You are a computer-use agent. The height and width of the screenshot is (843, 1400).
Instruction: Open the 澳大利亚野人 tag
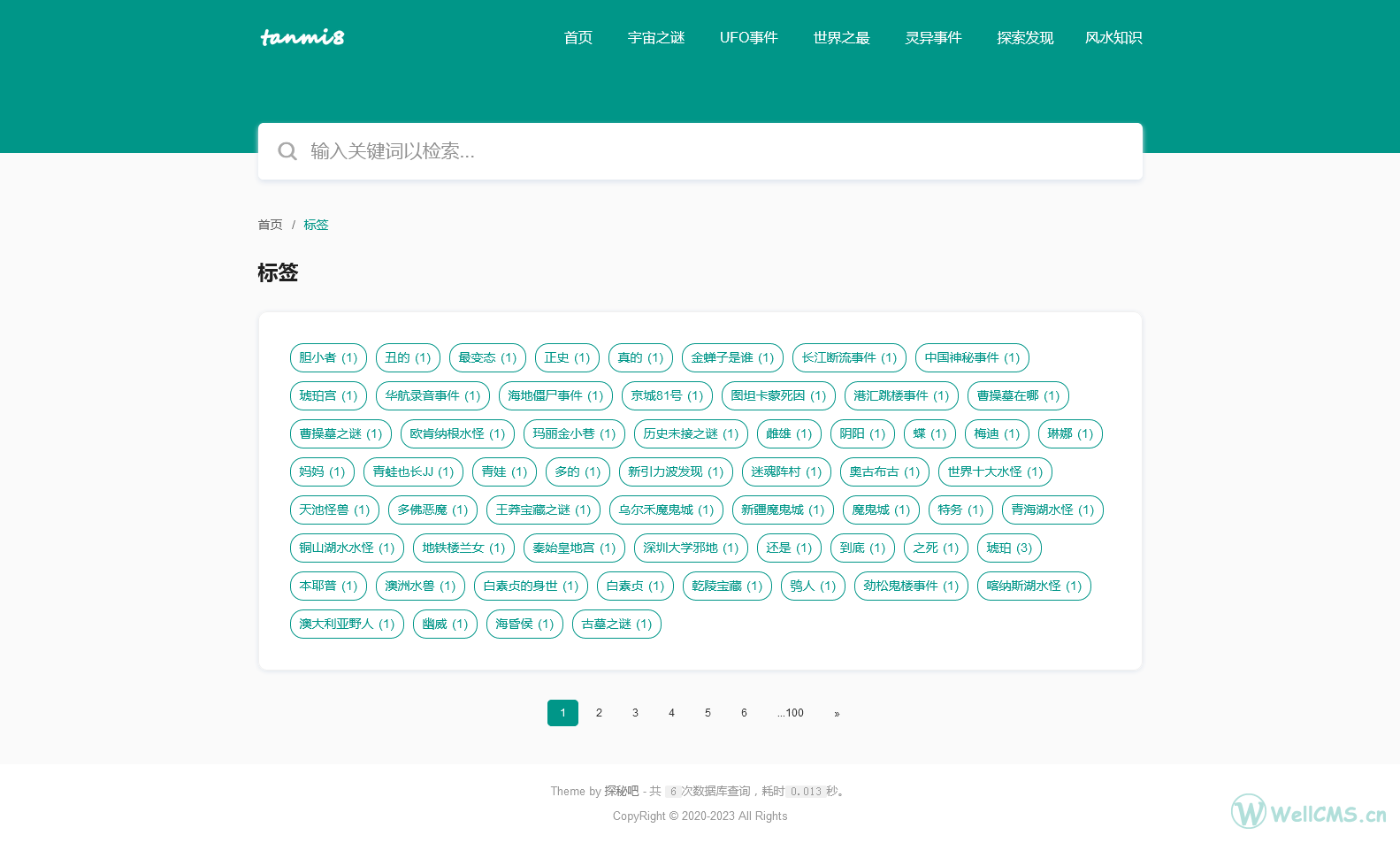(x=347, y=625)
